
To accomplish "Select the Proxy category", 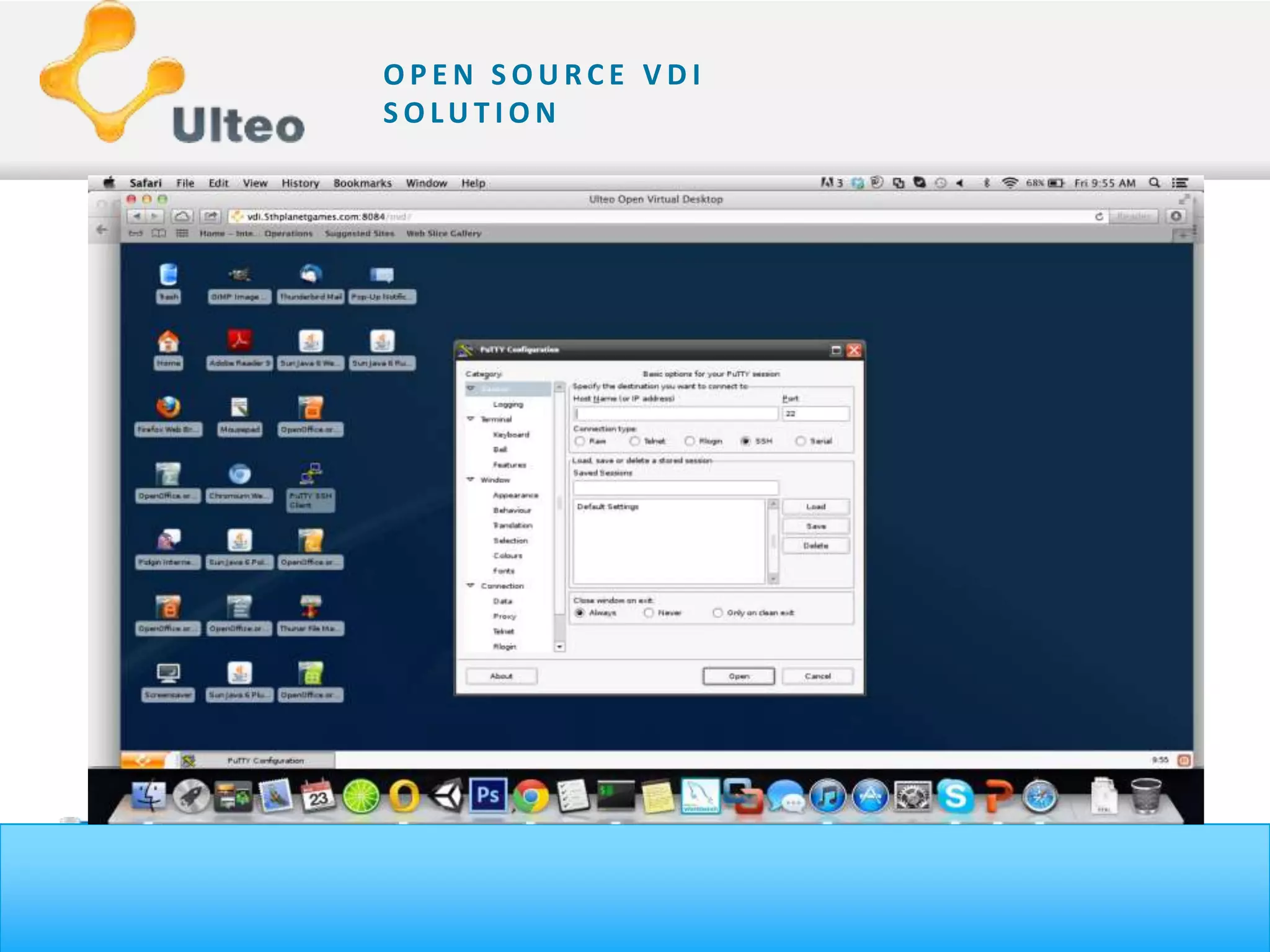I will 505,617.
